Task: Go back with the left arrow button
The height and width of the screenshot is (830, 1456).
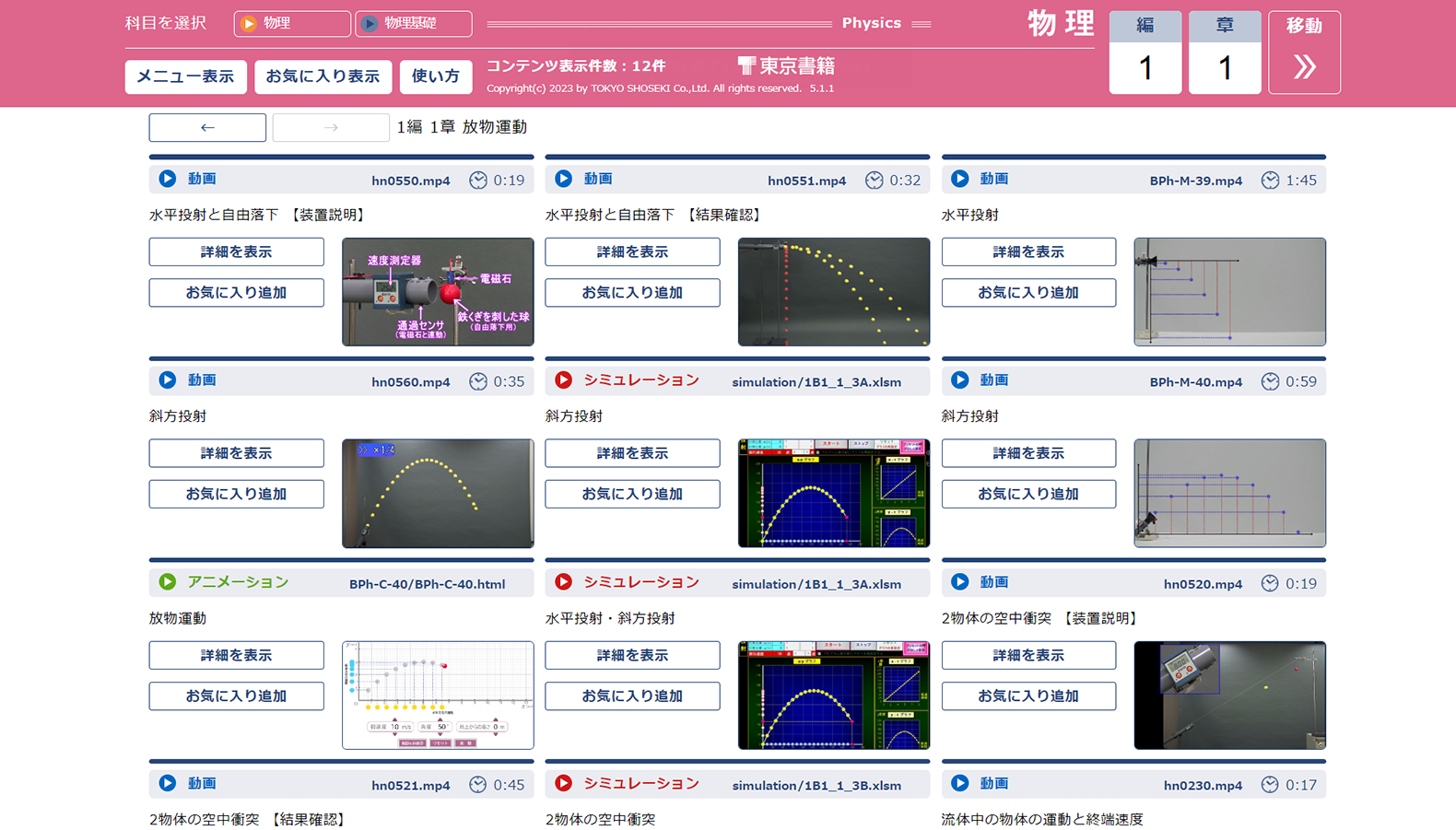Action: tap(207, 127)
